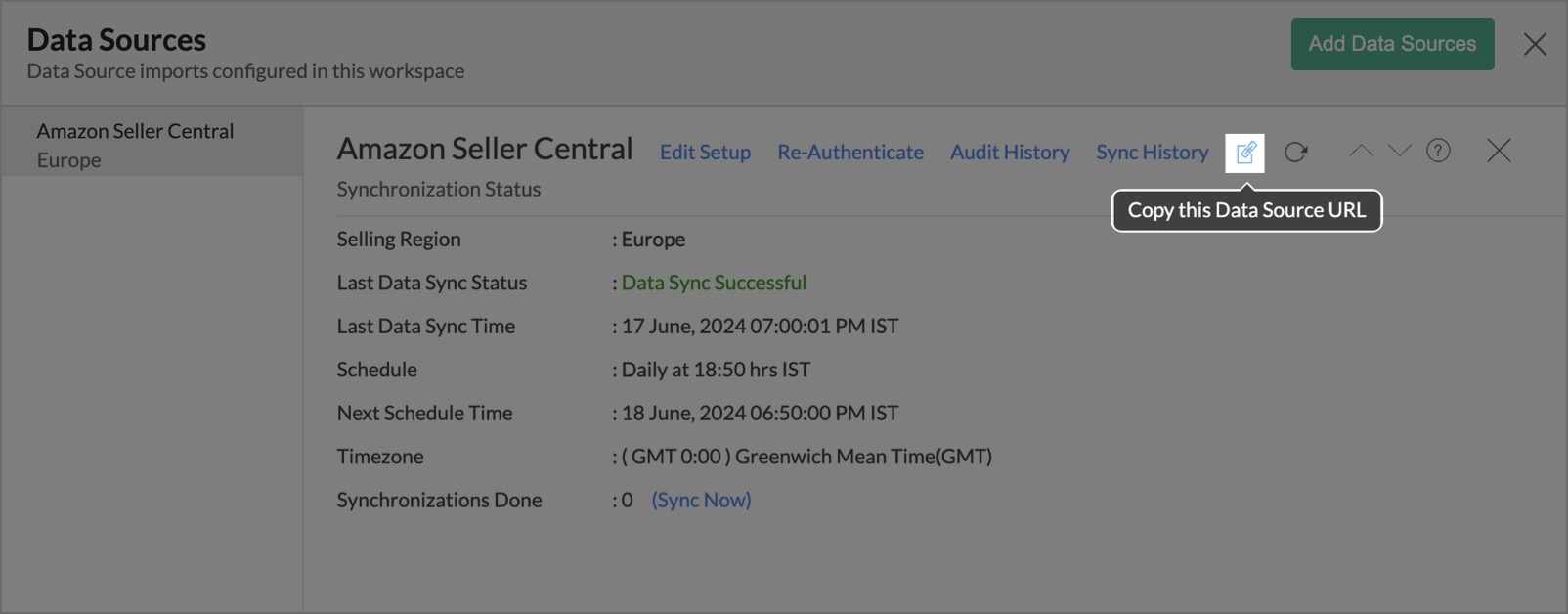Close the Data Sources dialog
The width and height of the screenshot is (1568, 614).
point(1535,44)
